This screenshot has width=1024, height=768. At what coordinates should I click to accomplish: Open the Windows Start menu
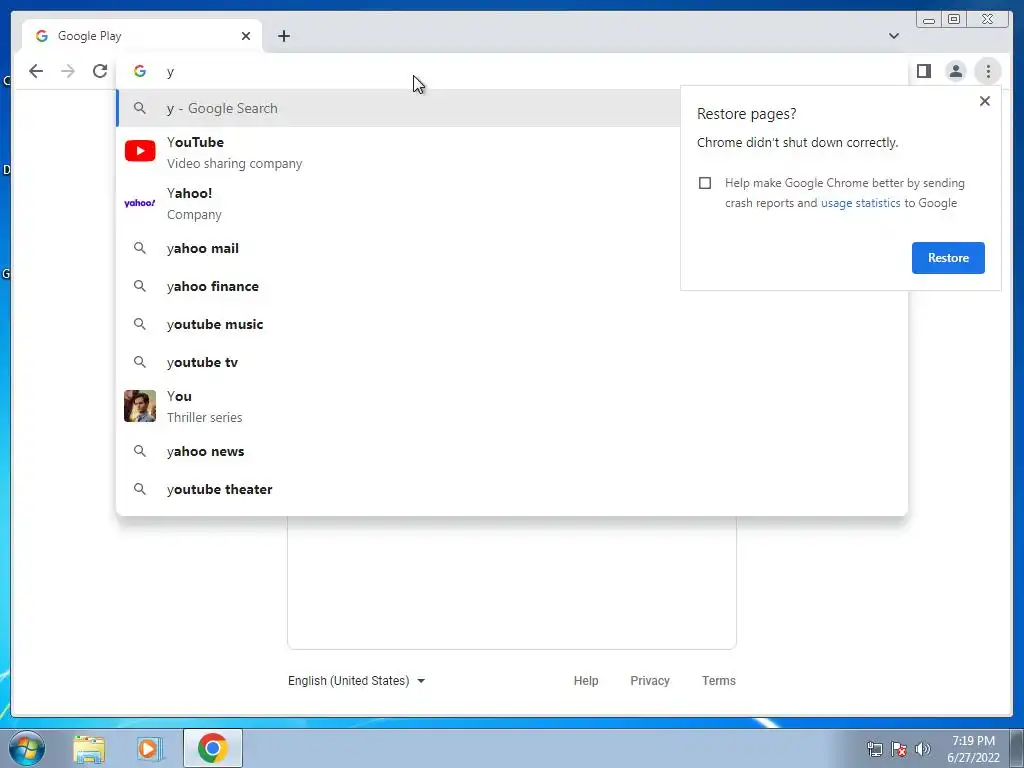pos(27,748)
